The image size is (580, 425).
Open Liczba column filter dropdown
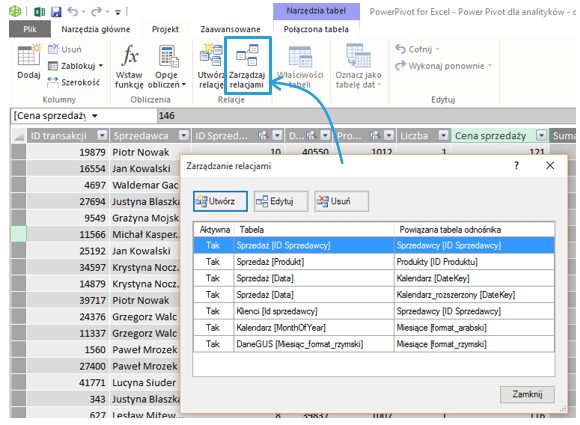click(443, 135)
